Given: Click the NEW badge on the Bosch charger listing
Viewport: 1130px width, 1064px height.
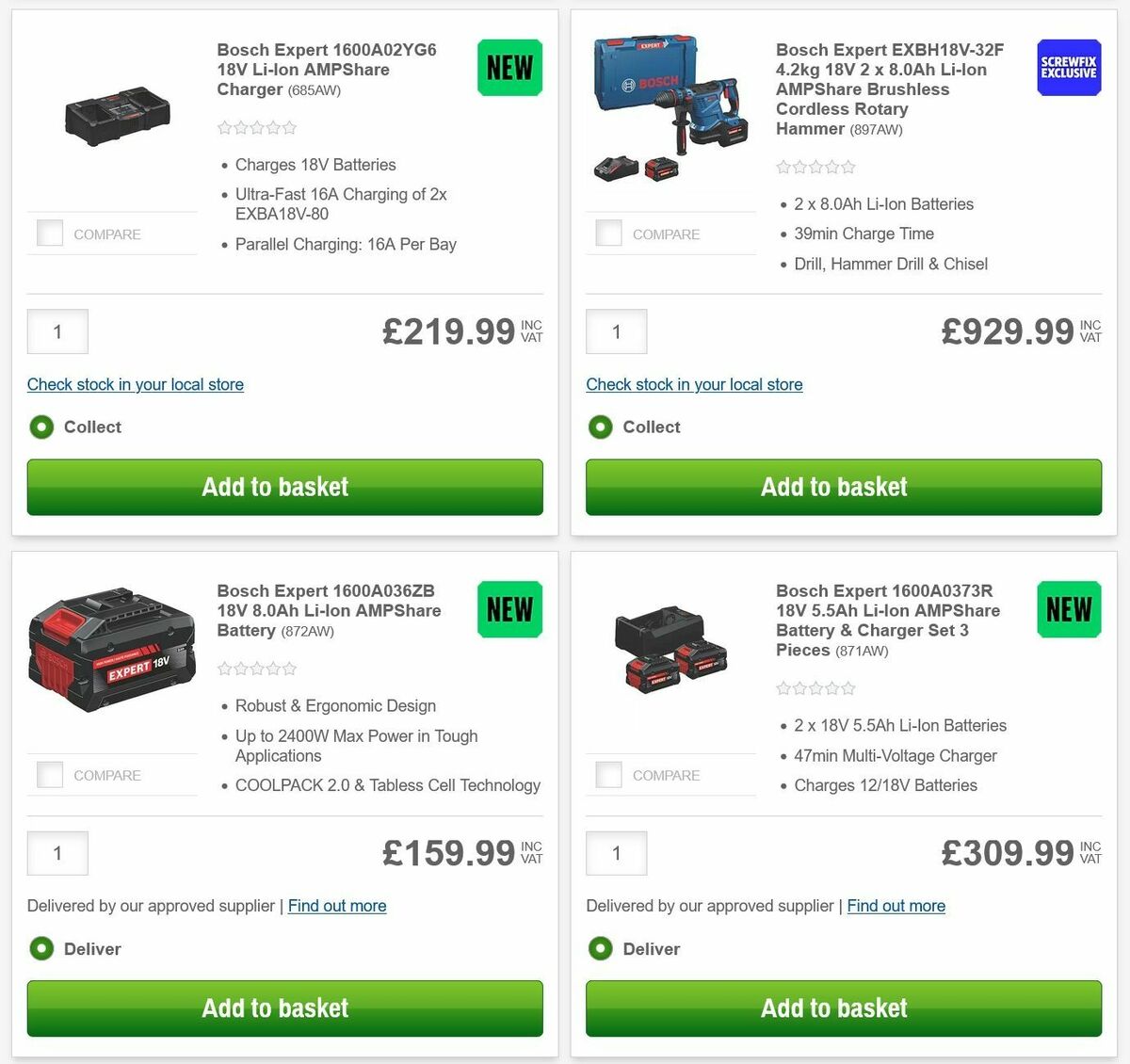Looking at the screenshot, I should tap(508, 67).
